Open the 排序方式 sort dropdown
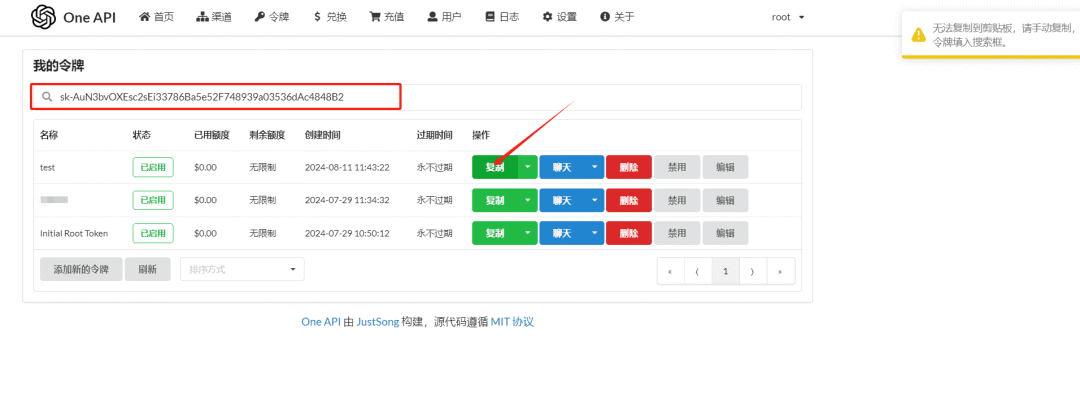 click(242, 270)
